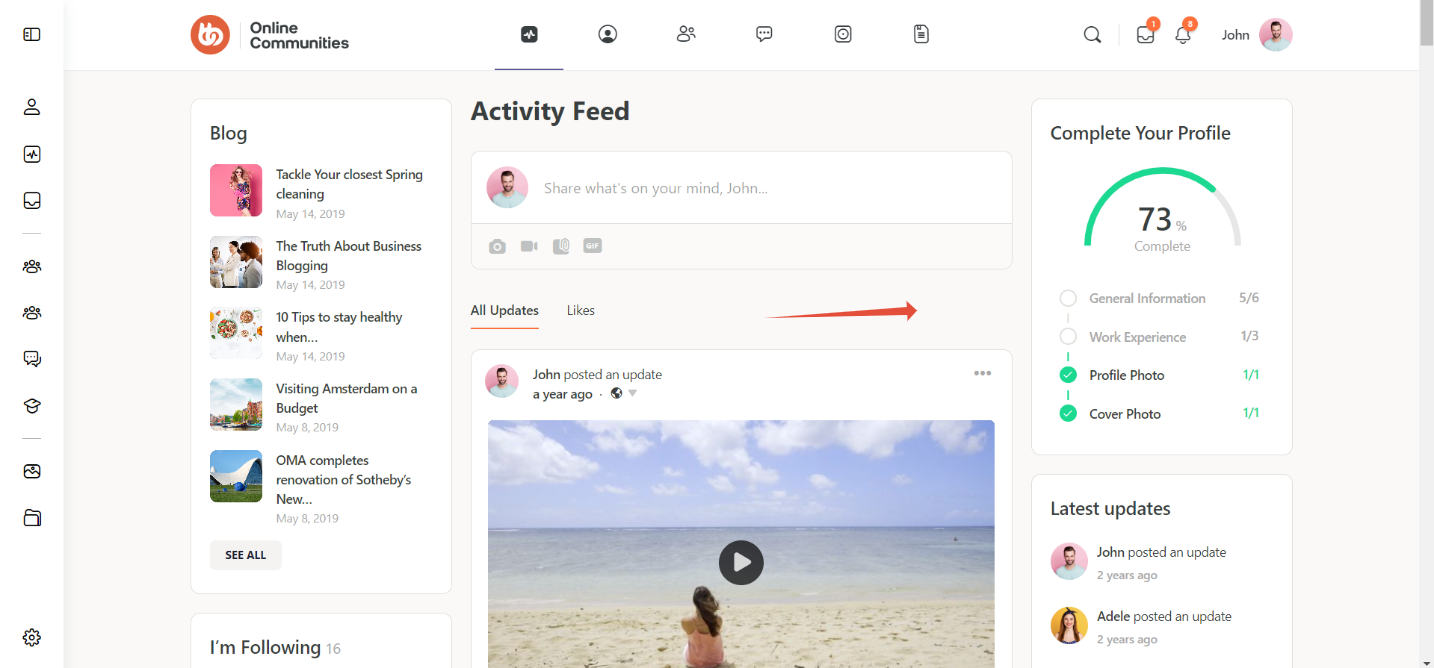1434x668 pixels.
Task: Attach a document using the paperclip file icon
Action: click(561, 246)
